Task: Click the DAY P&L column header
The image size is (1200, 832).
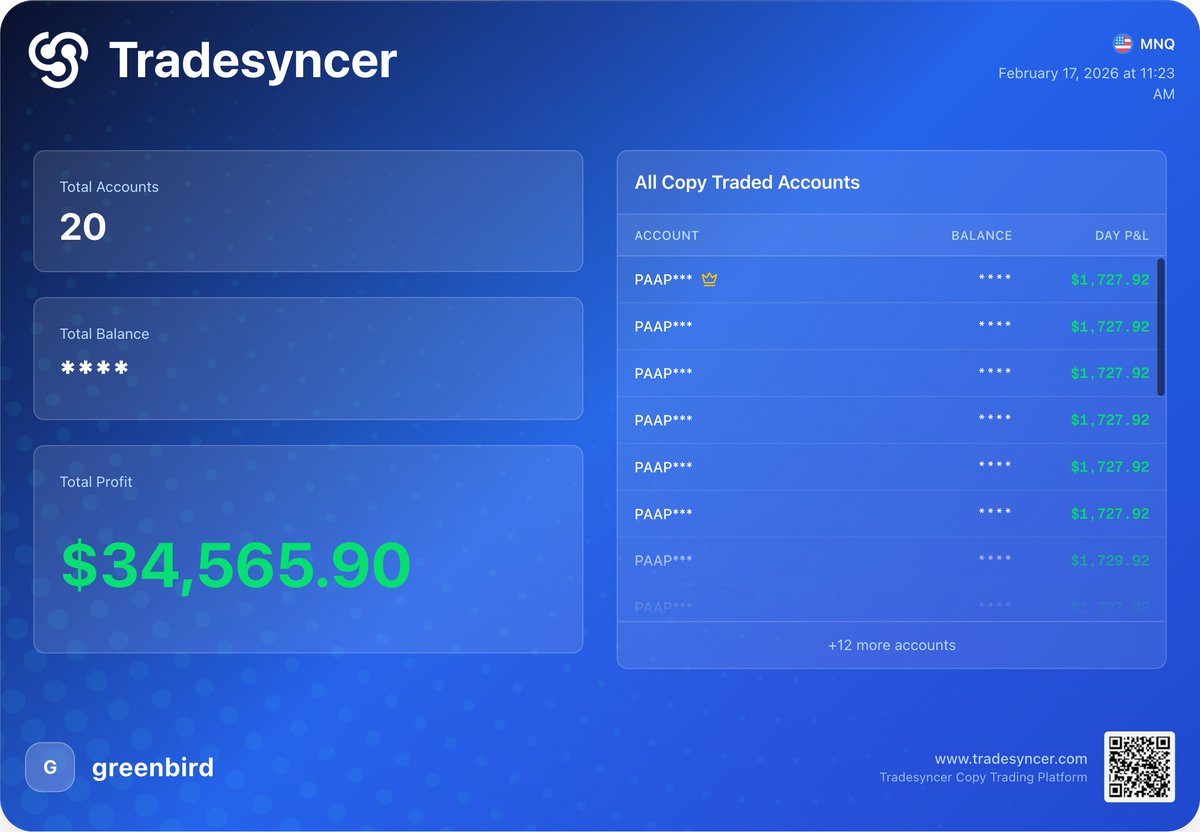Action: pos(1122,236)
